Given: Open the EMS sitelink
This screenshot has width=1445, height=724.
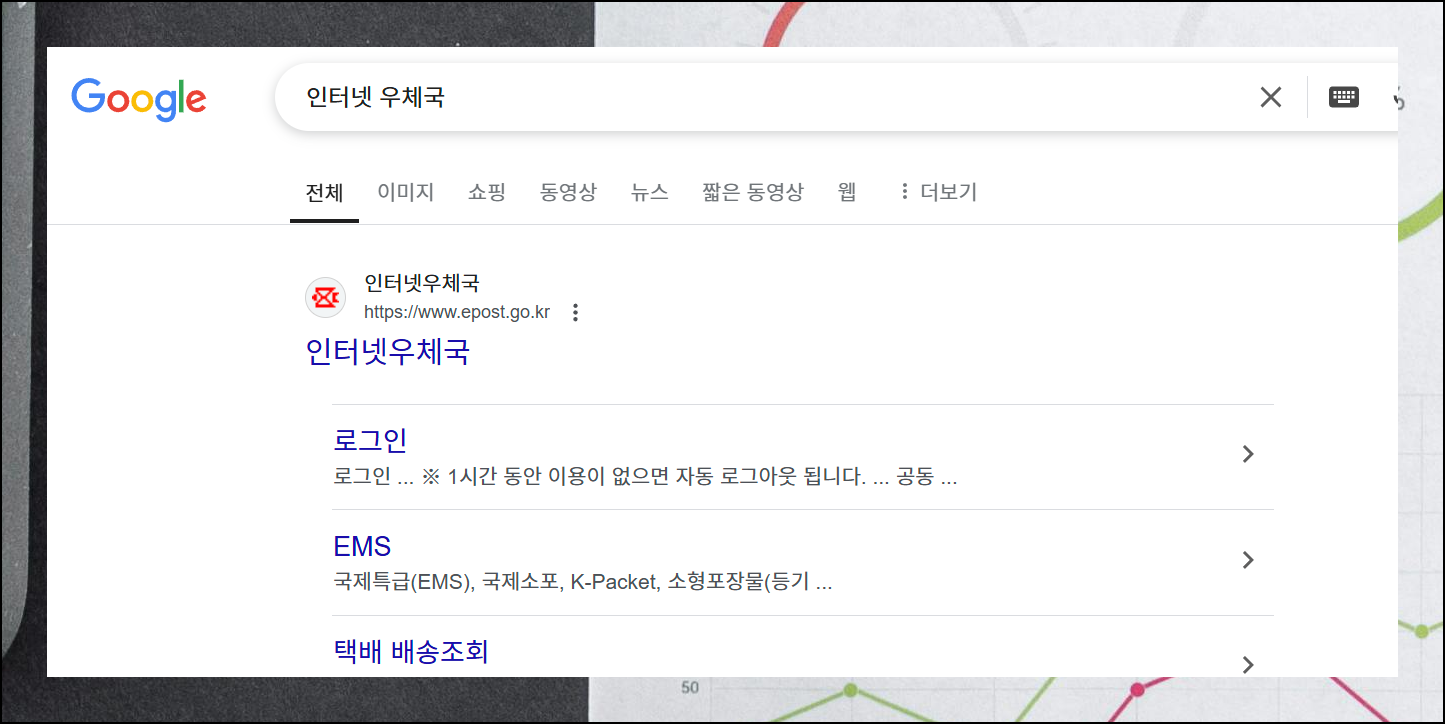Looking at the screenshot, I should [362, 546].
